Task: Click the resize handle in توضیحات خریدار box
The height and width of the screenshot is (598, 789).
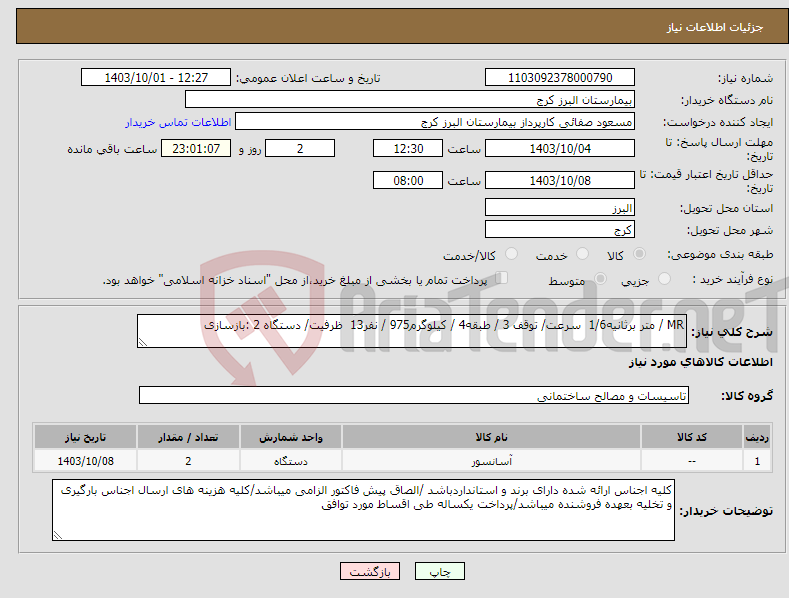Action: pyautogui.click(x=58, y=535)
